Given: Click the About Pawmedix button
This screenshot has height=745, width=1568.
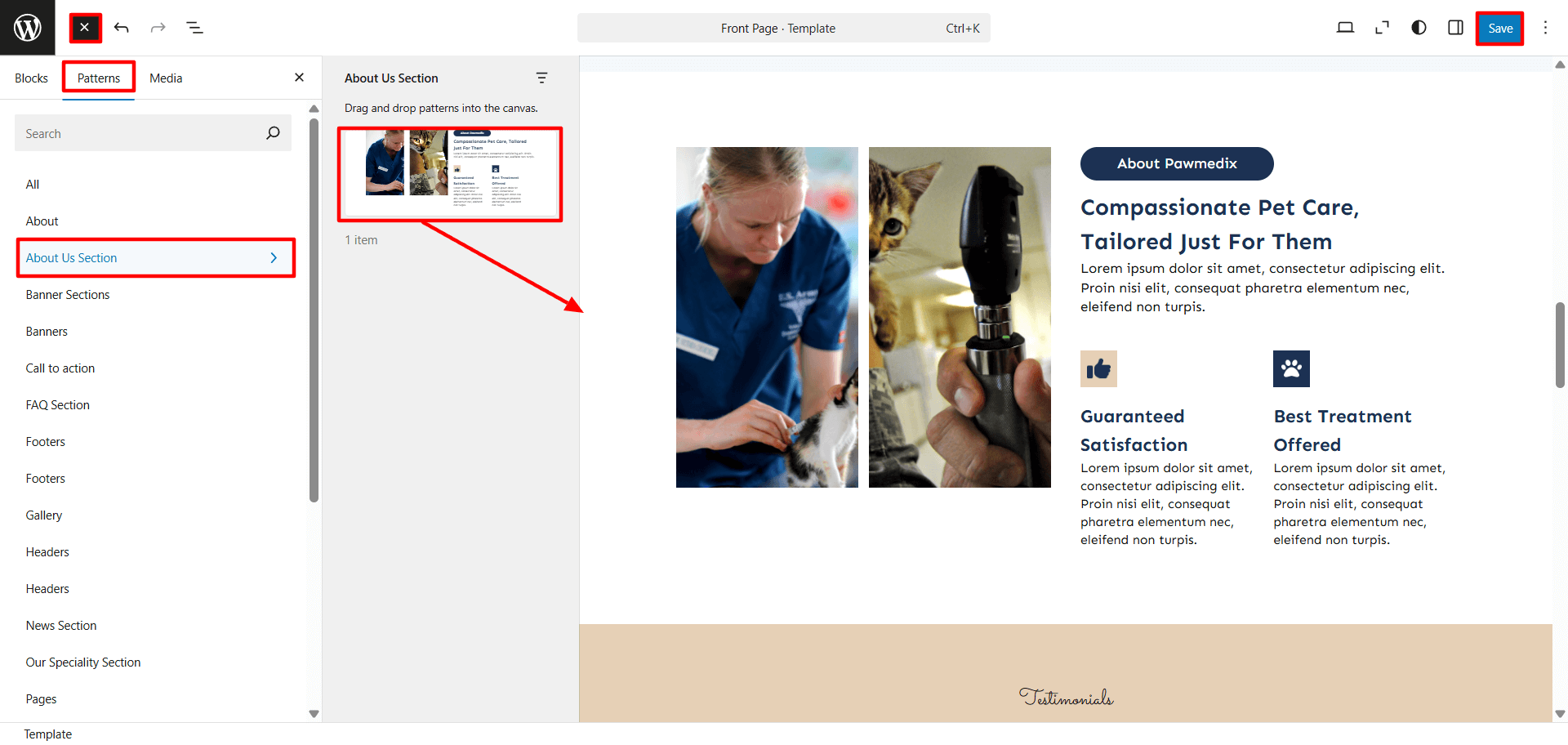Looking at the screenshot, I should (x=1176, y=163).
